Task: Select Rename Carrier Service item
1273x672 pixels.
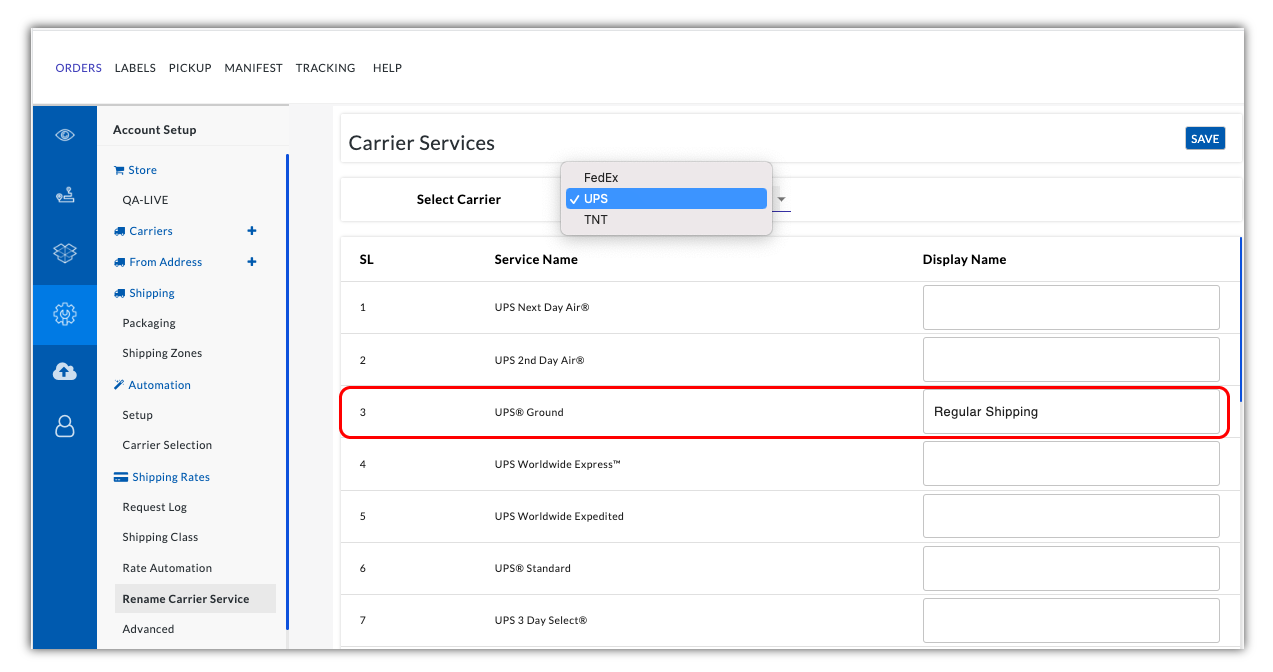Action: click(195, 599)
